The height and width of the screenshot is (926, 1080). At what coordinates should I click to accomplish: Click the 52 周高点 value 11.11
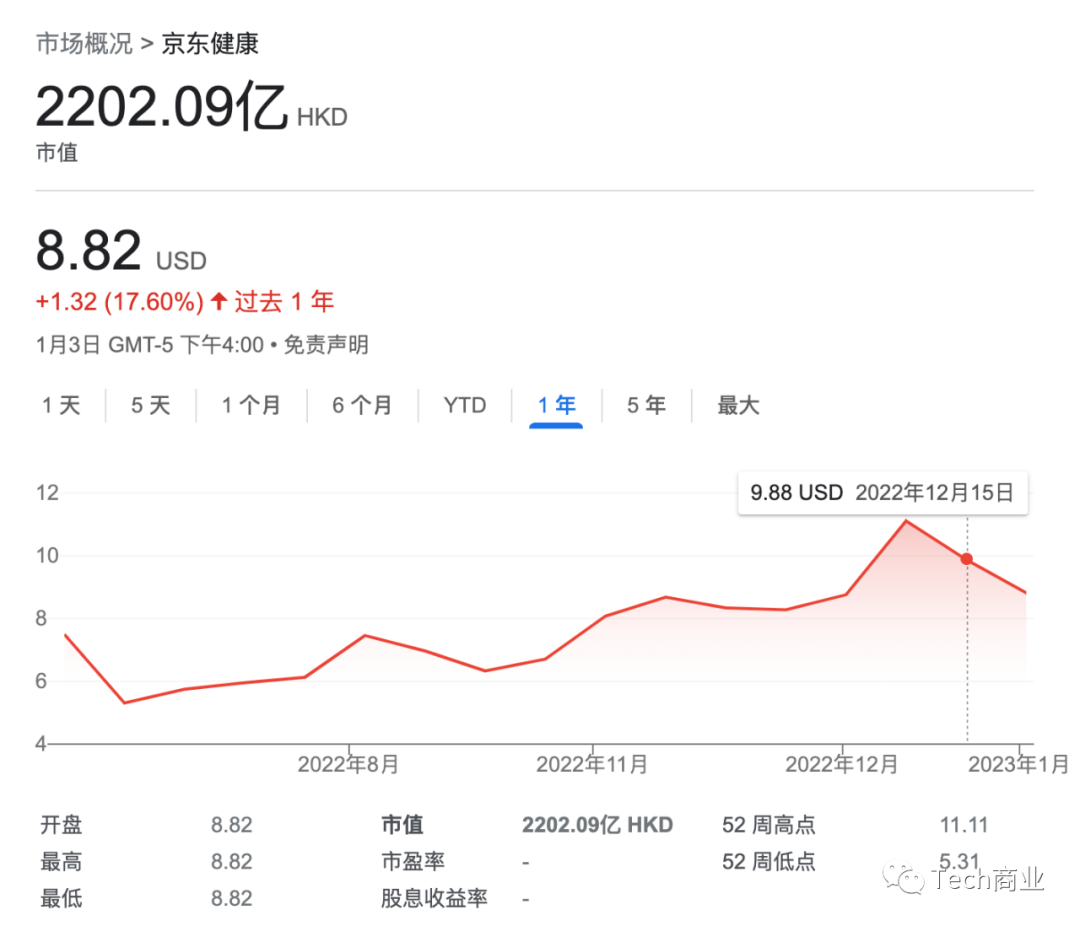(963, 825)
